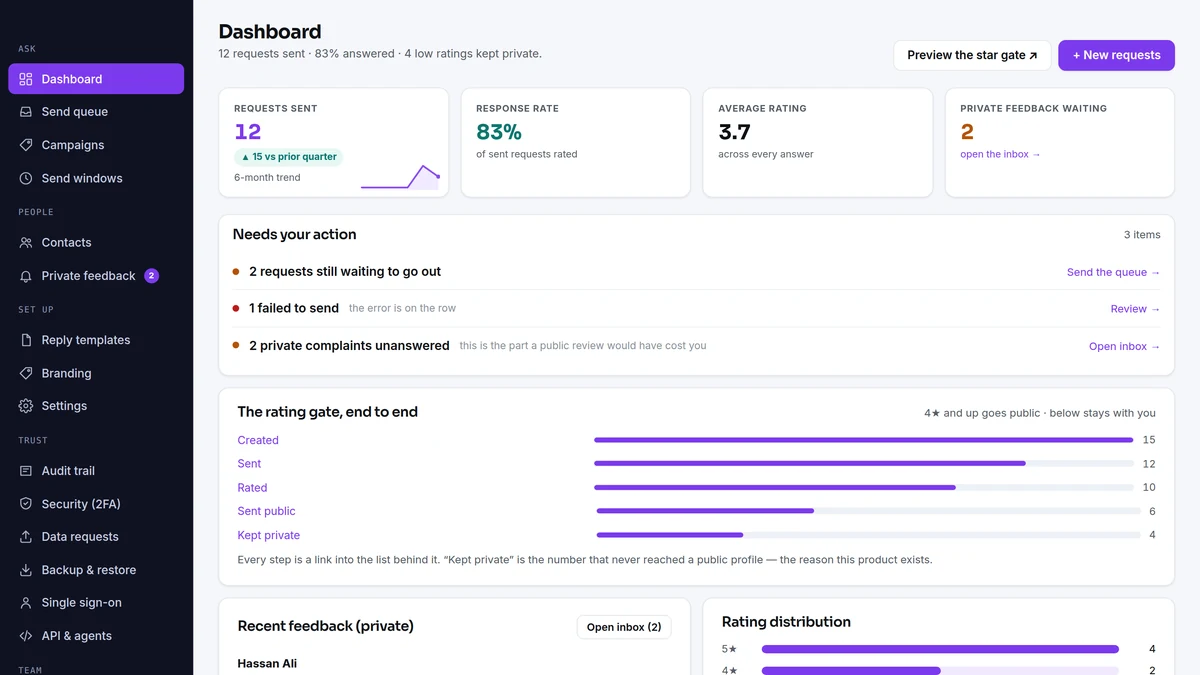Click 'Open inbox →' in Needs your action
This screenshot has height=675, width=1200.
tap(1124, 346)
